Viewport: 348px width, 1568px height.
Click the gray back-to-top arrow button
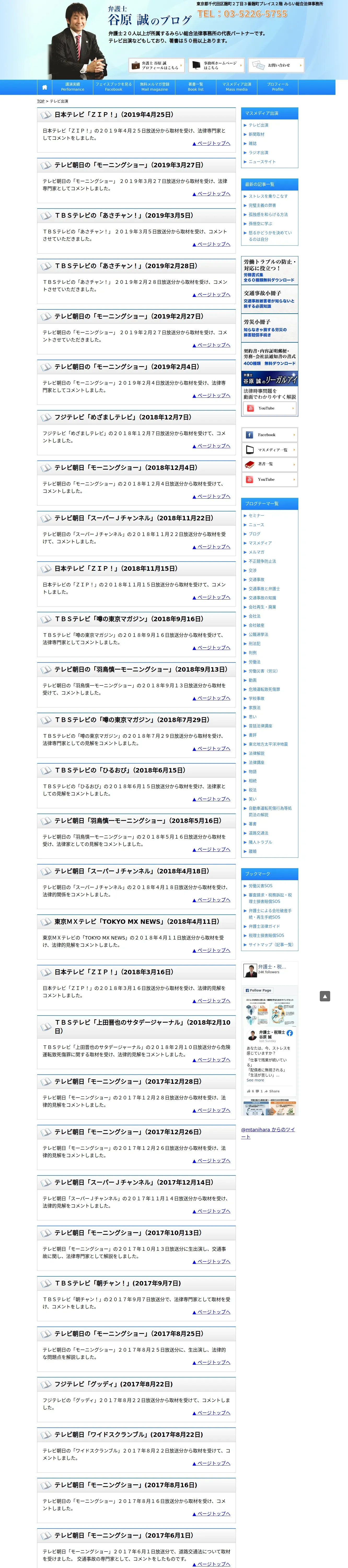click(x=325, y=996)
